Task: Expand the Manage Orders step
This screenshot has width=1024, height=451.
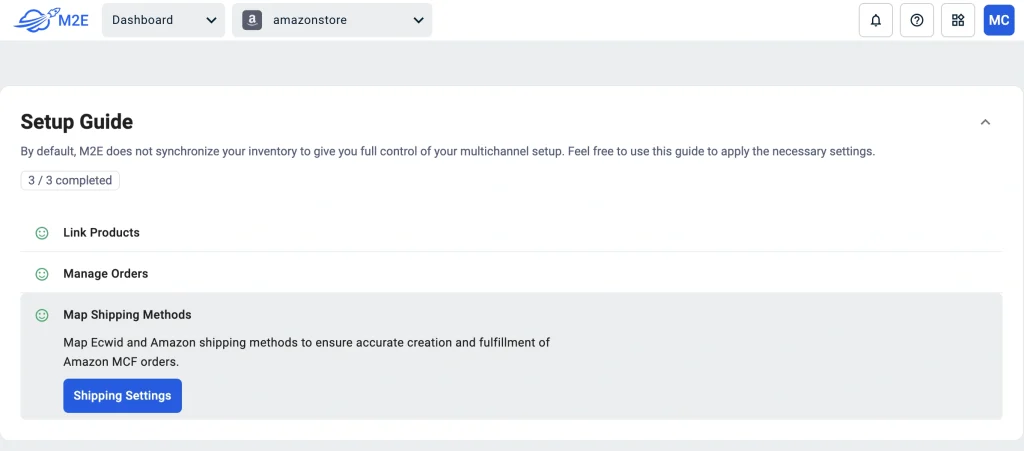Action: (x=105, y=274)
